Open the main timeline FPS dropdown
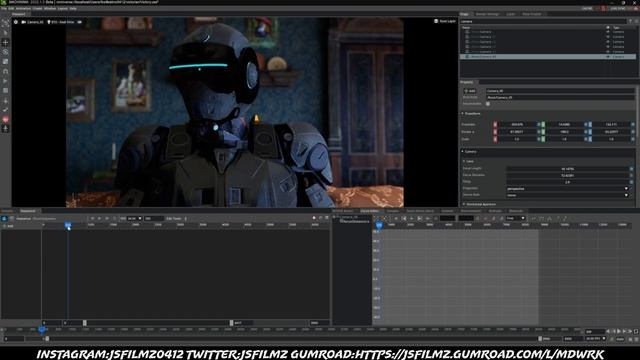 pyautogui.click(x=596, y=339)
